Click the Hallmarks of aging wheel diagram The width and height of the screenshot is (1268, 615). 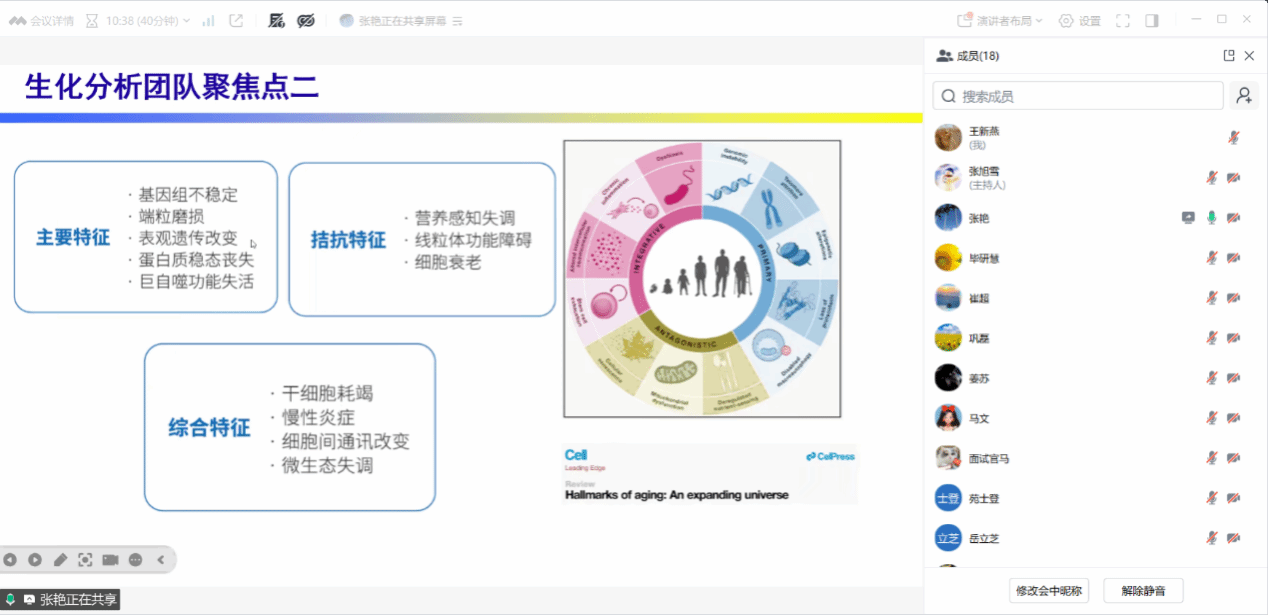[x=702, y=278]
